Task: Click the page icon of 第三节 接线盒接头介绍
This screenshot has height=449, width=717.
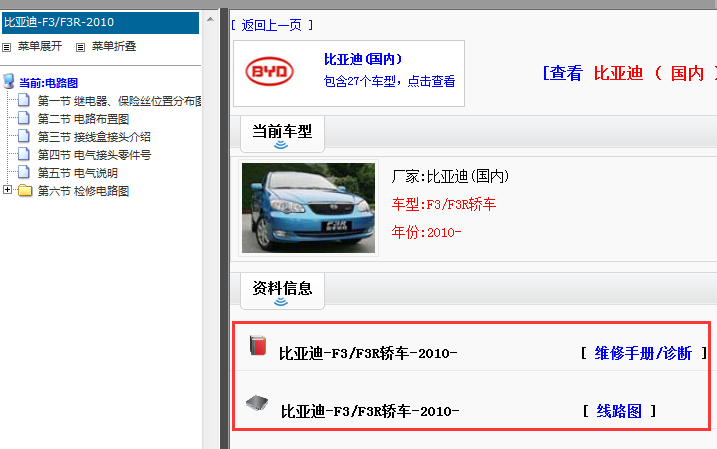Action: pyautogui.click(x=24, y=136)
